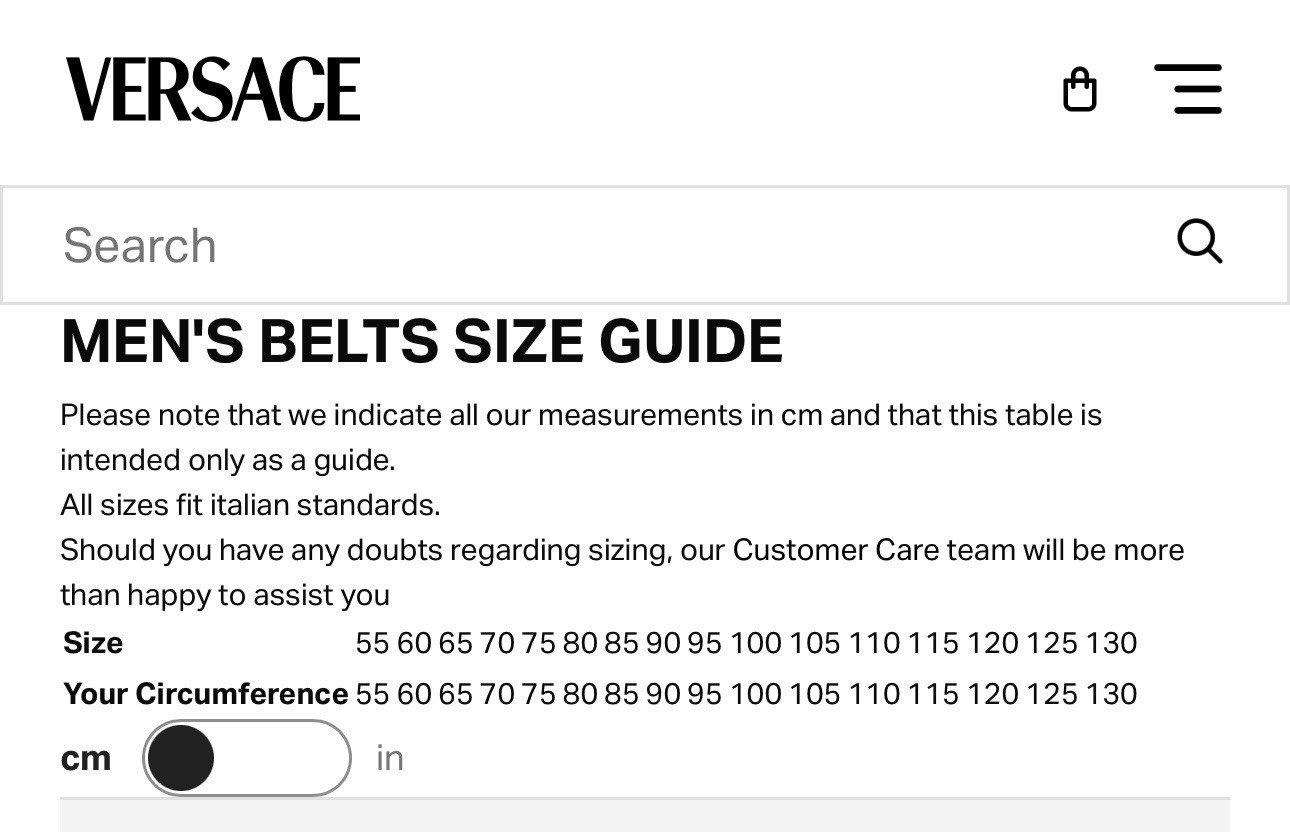Select the 'cm' unit label
Viewport: 1290px width, 832px height.
pos(86,758)
